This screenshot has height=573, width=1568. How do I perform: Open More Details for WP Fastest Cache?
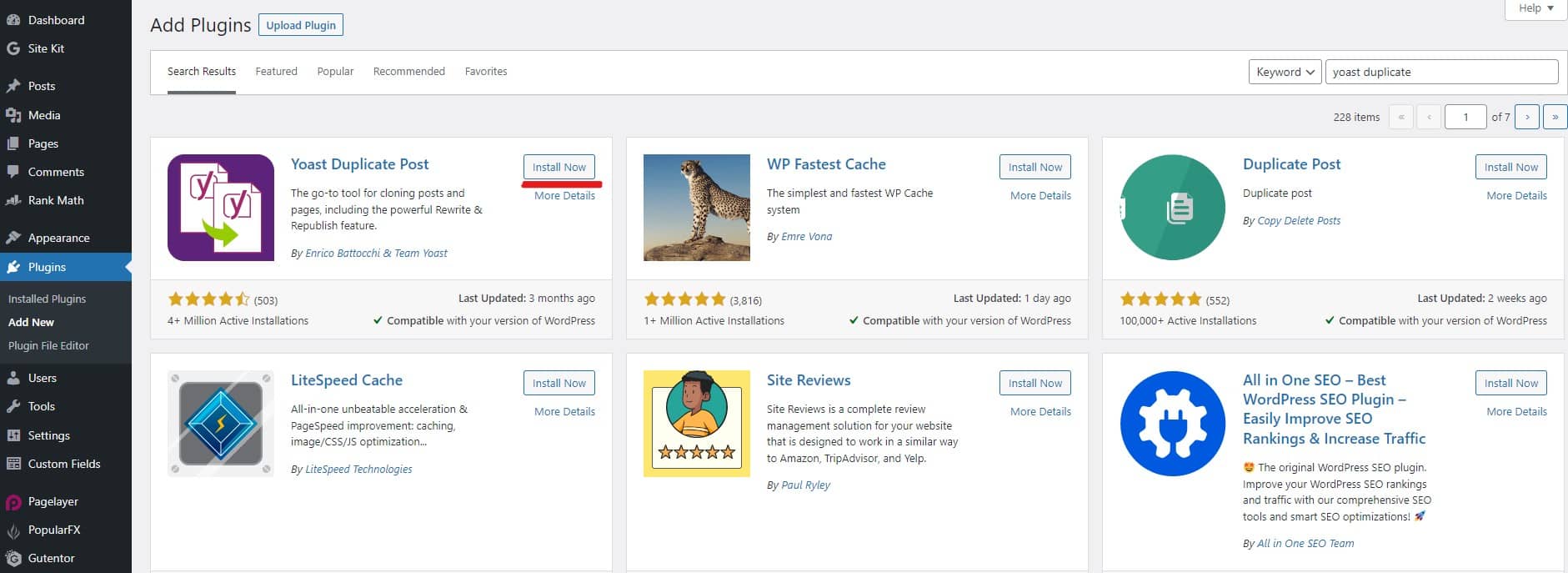click(x=1040, y=195)
